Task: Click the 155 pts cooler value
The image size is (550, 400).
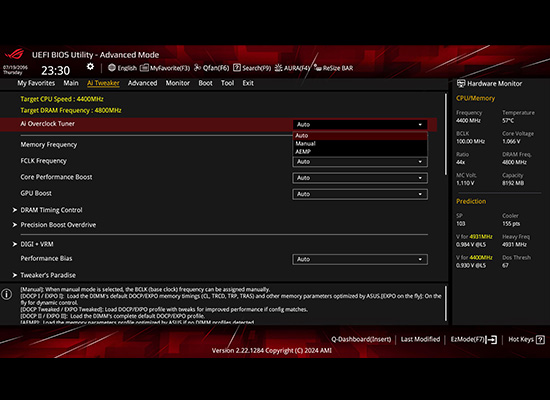Action: coord(511,224)
